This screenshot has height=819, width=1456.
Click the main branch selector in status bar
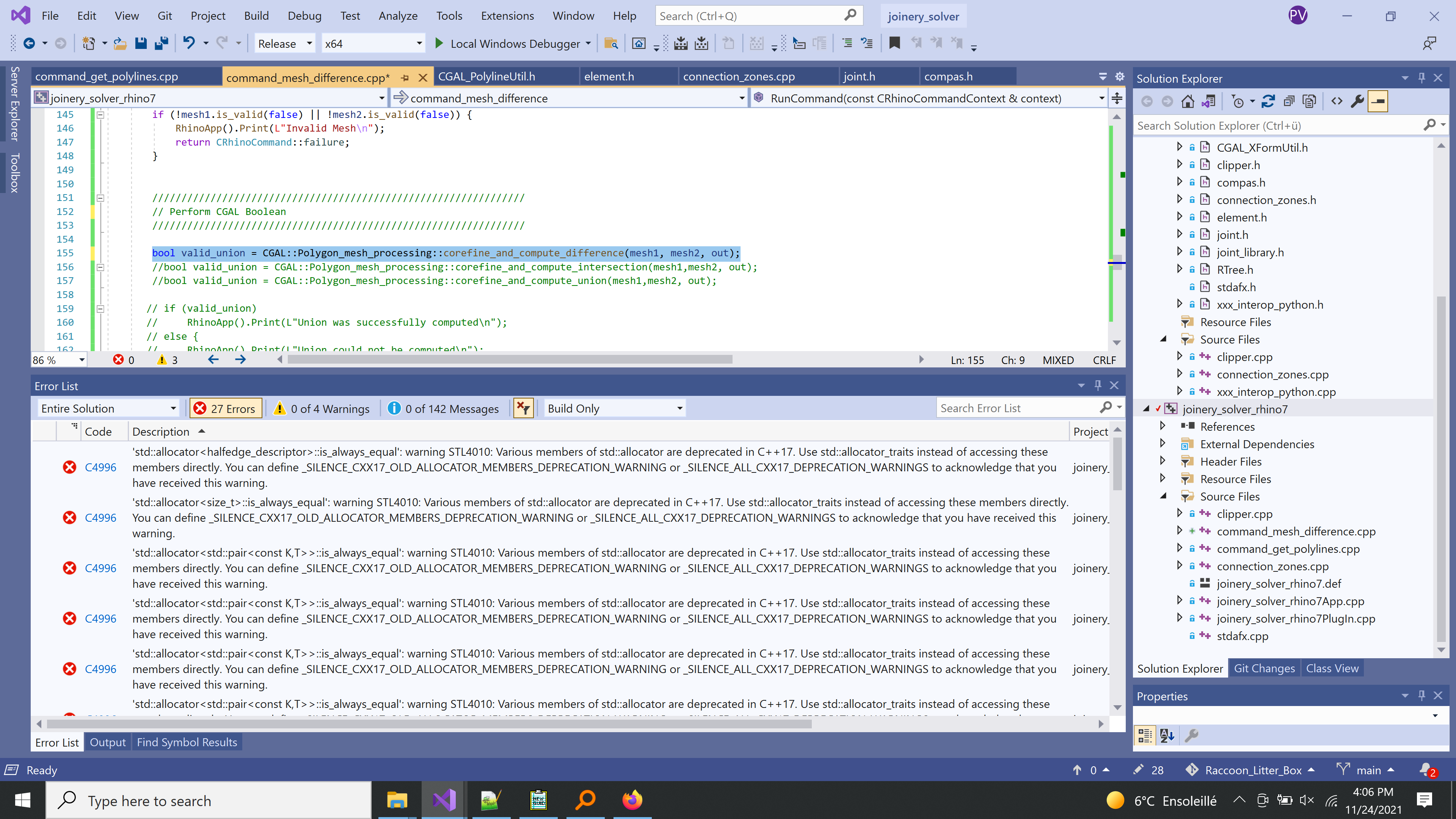pos(1365,770)
